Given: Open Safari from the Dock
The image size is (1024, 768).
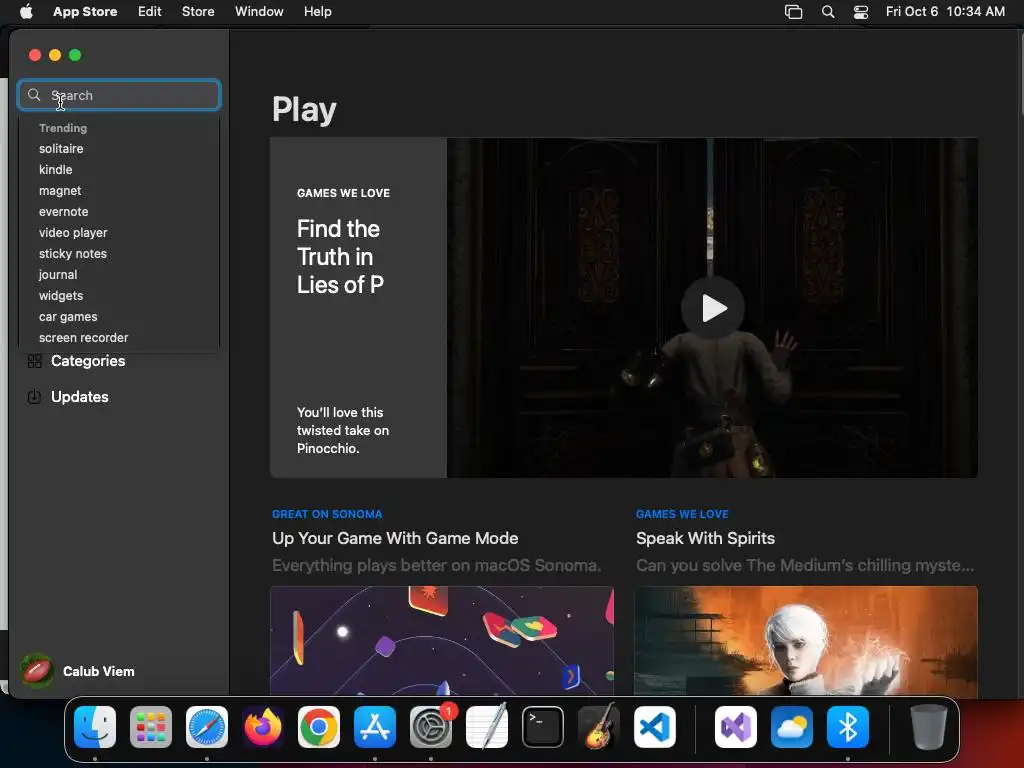Looking at the screenshot, I should [207, 727].
